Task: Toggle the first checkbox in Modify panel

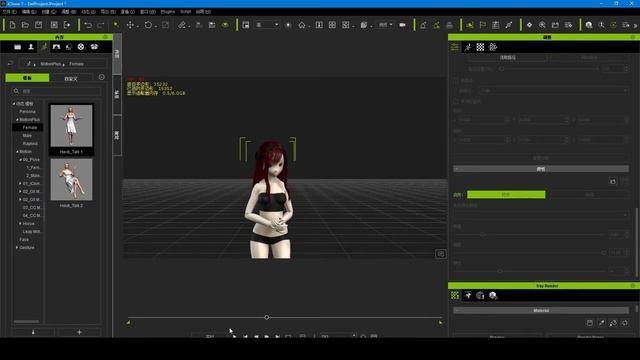Action: pos(456,80)
